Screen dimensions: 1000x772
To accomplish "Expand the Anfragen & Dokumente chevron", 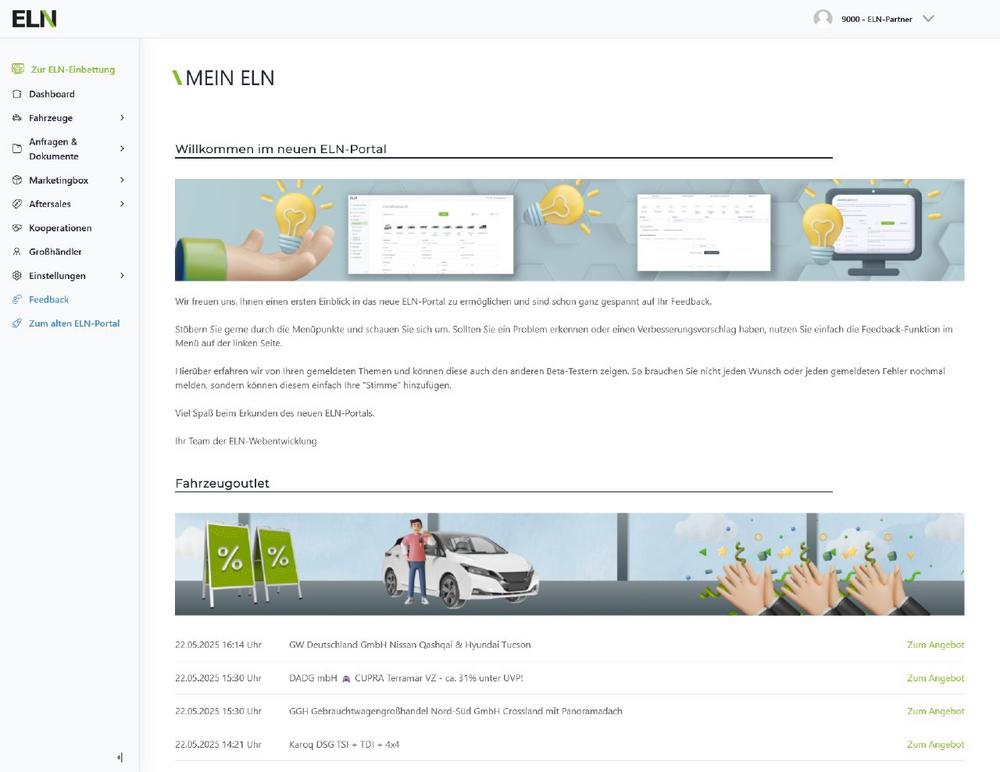I will coord(122,149).
